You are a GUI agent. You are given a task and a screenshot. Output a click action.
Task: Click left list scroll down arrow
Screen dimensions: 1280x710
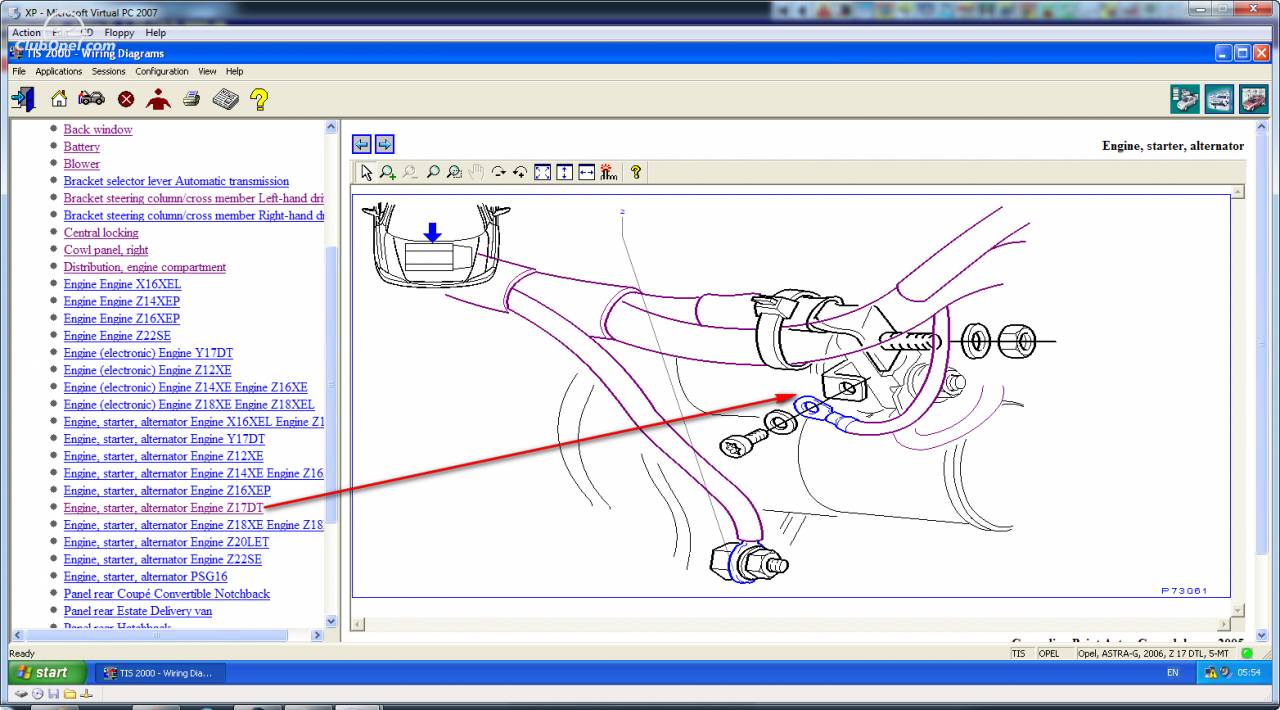(x=331, y=620)
